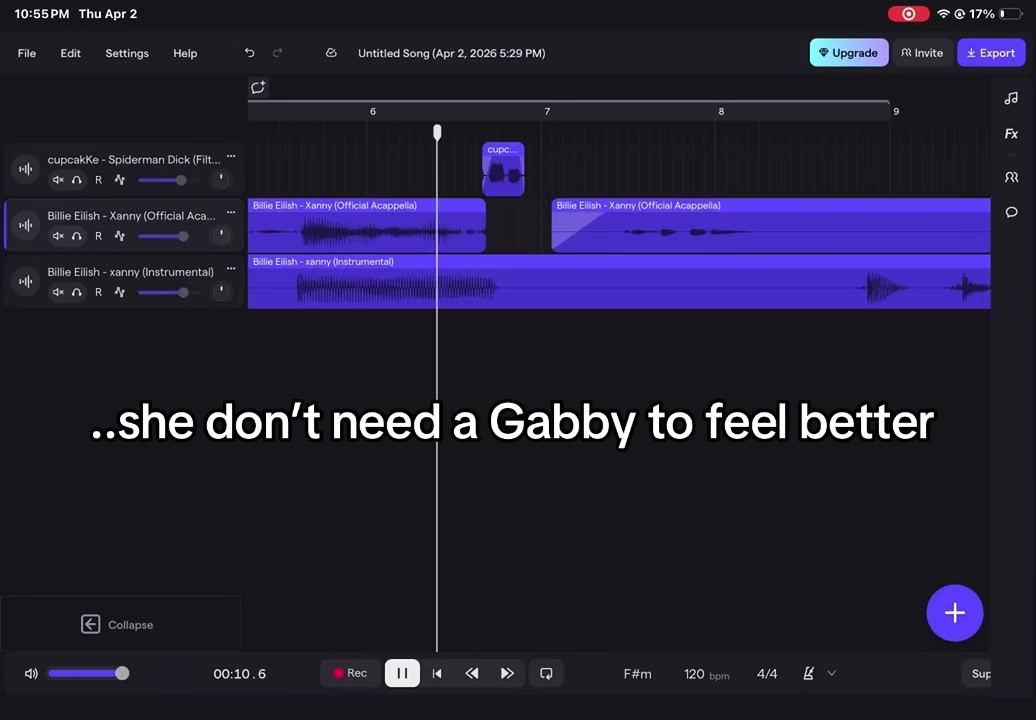Change the F#m key setting
Image resolution: width=1036 pixels, height=720 pixels.
(x=638, y=674)
